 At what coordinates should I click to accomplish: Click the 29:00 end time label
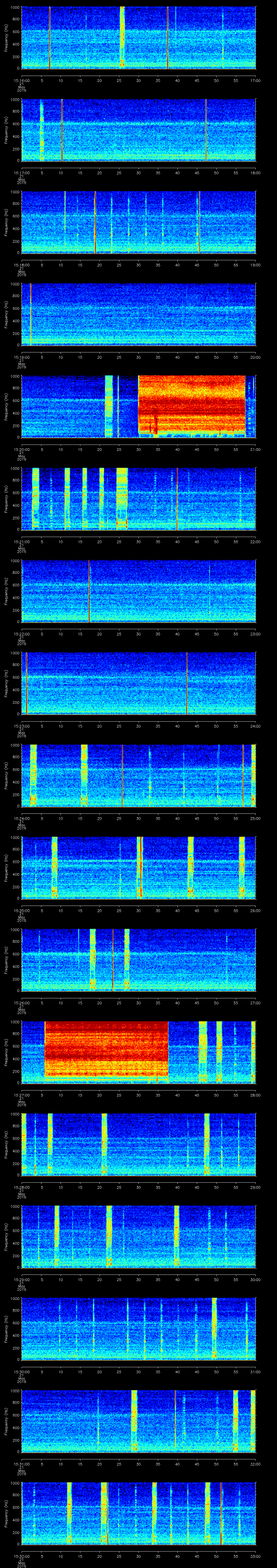click(255, 1187)
